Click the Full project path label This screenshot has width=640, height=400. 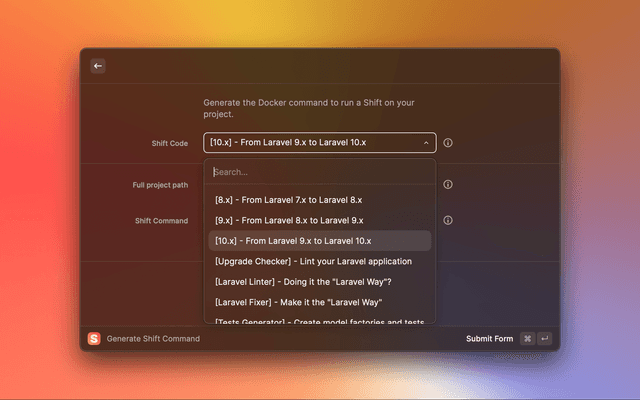pyautogui.click(x=160, y=185)
